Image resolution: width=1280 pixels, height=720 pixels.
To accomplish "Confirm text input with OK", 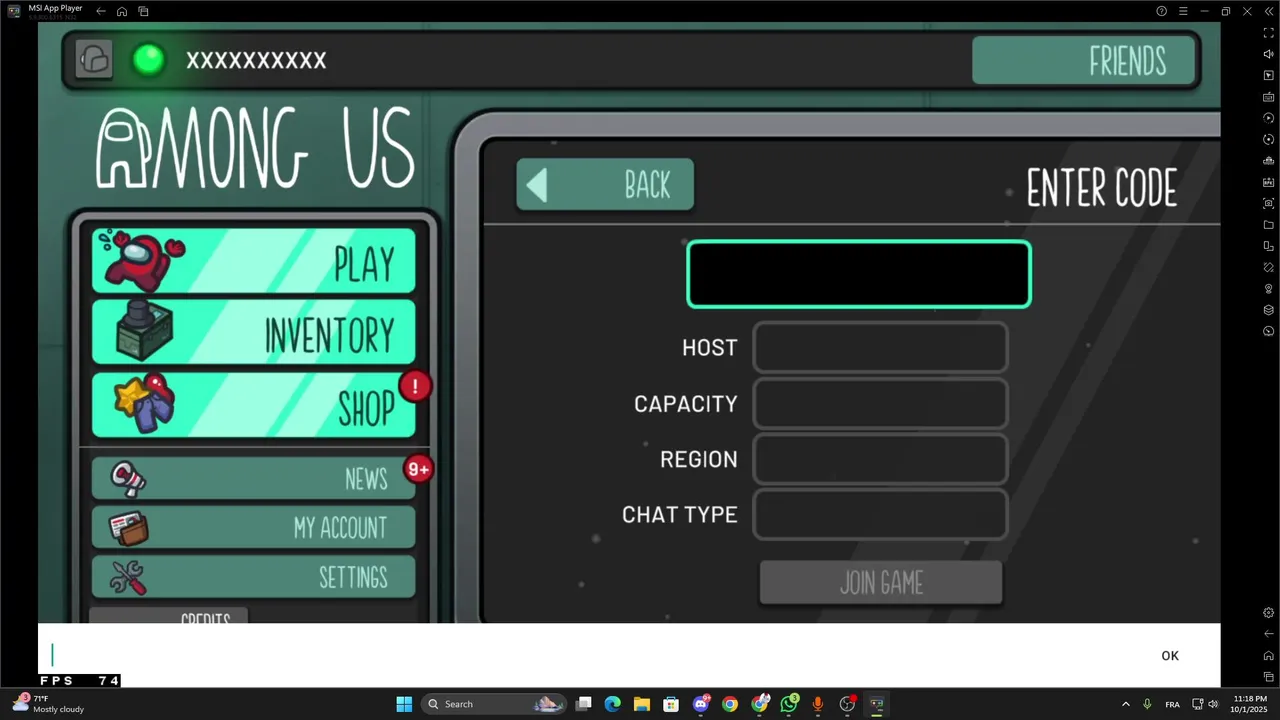I will click(x=1170, y=656).
